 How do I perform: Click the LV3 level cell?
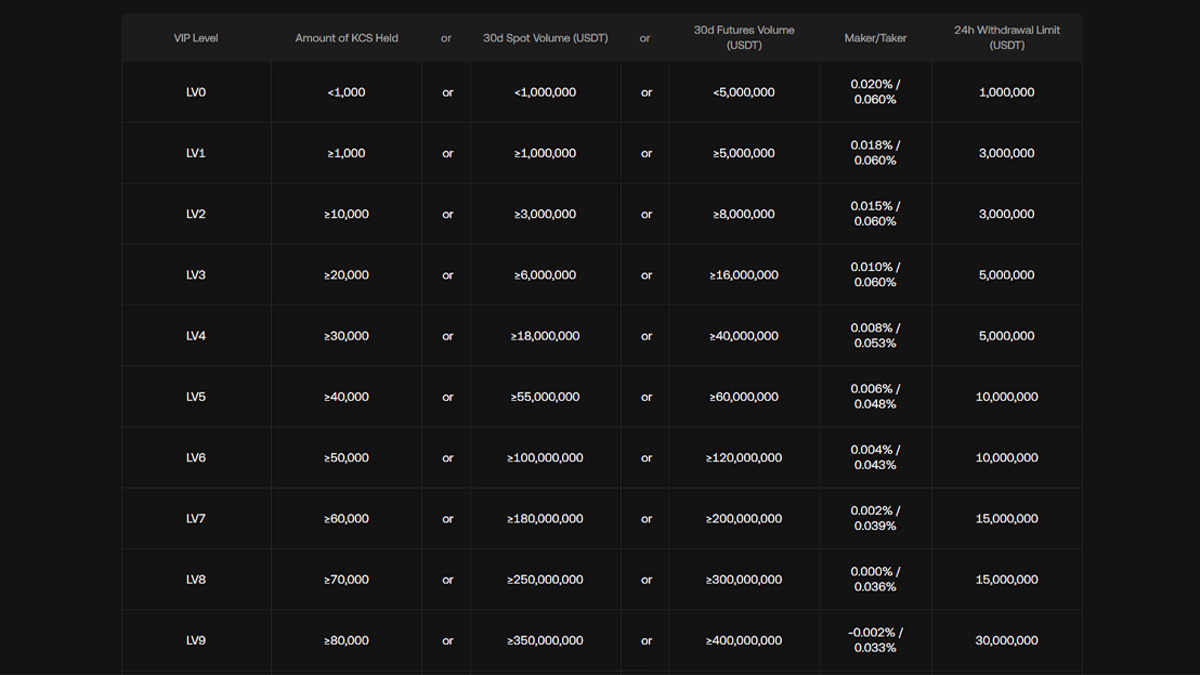196,275
